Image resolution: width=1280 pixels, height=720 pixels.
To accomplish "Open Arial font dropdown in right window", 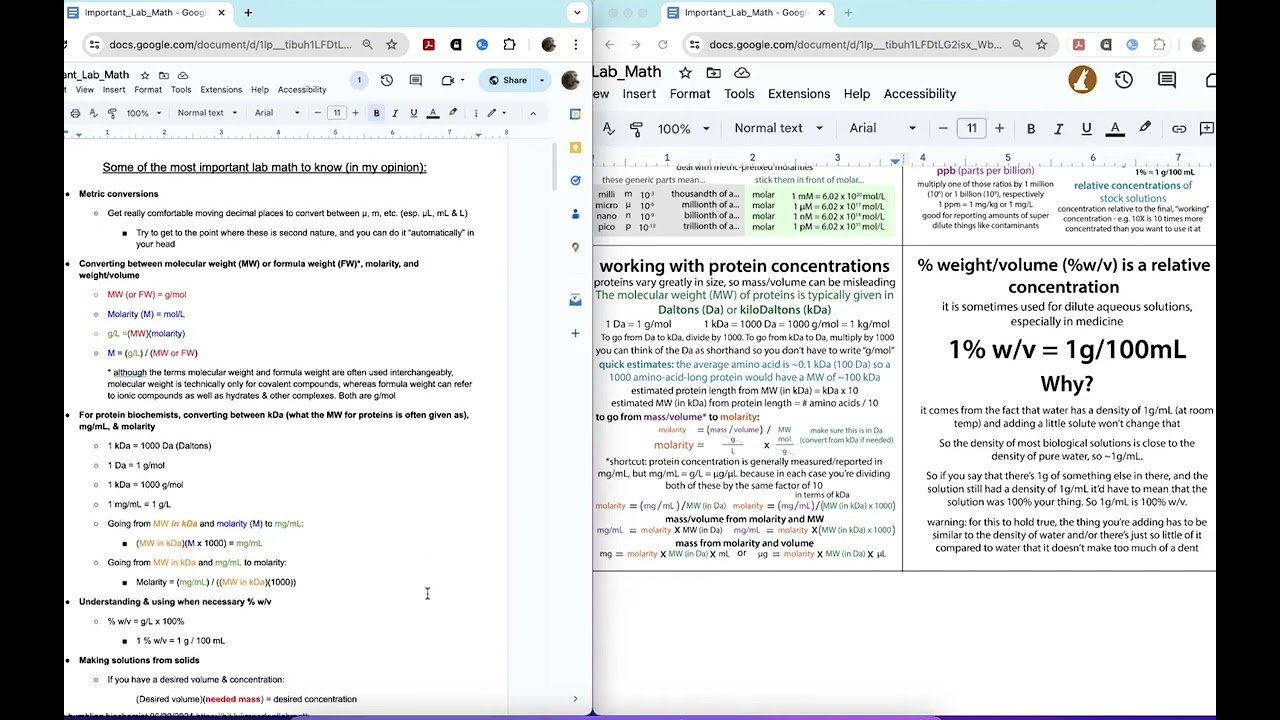I will [x=882, y=128].
